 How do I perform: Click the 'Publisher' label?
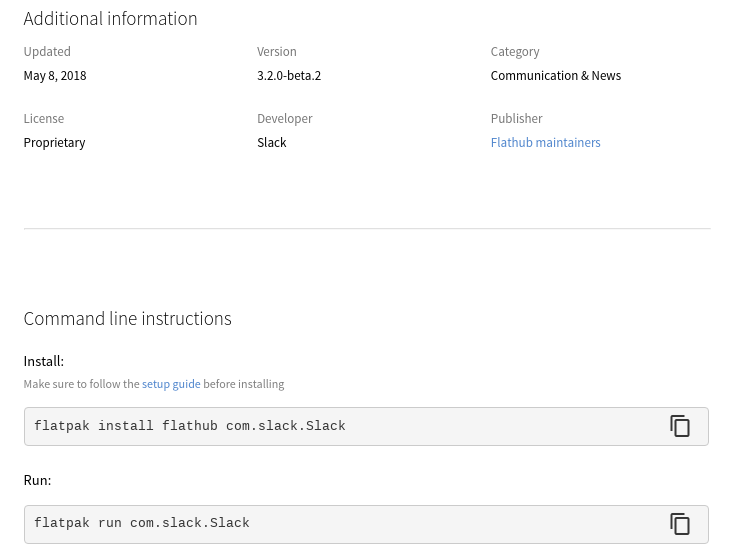(516, 119)
